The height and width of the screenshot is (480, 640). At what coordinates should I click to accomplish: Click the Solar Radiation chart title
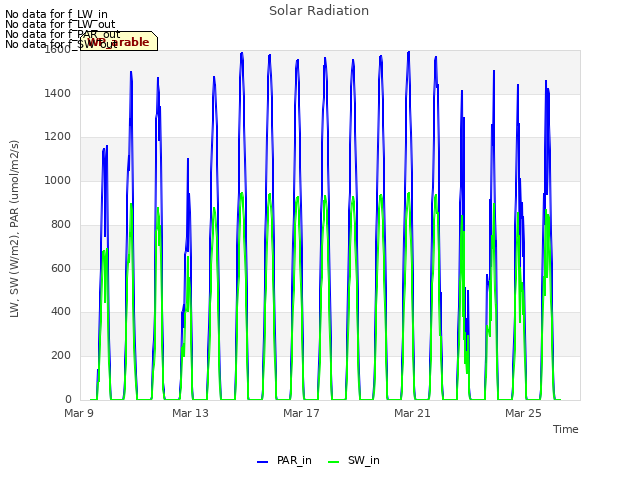coord(319,11)
